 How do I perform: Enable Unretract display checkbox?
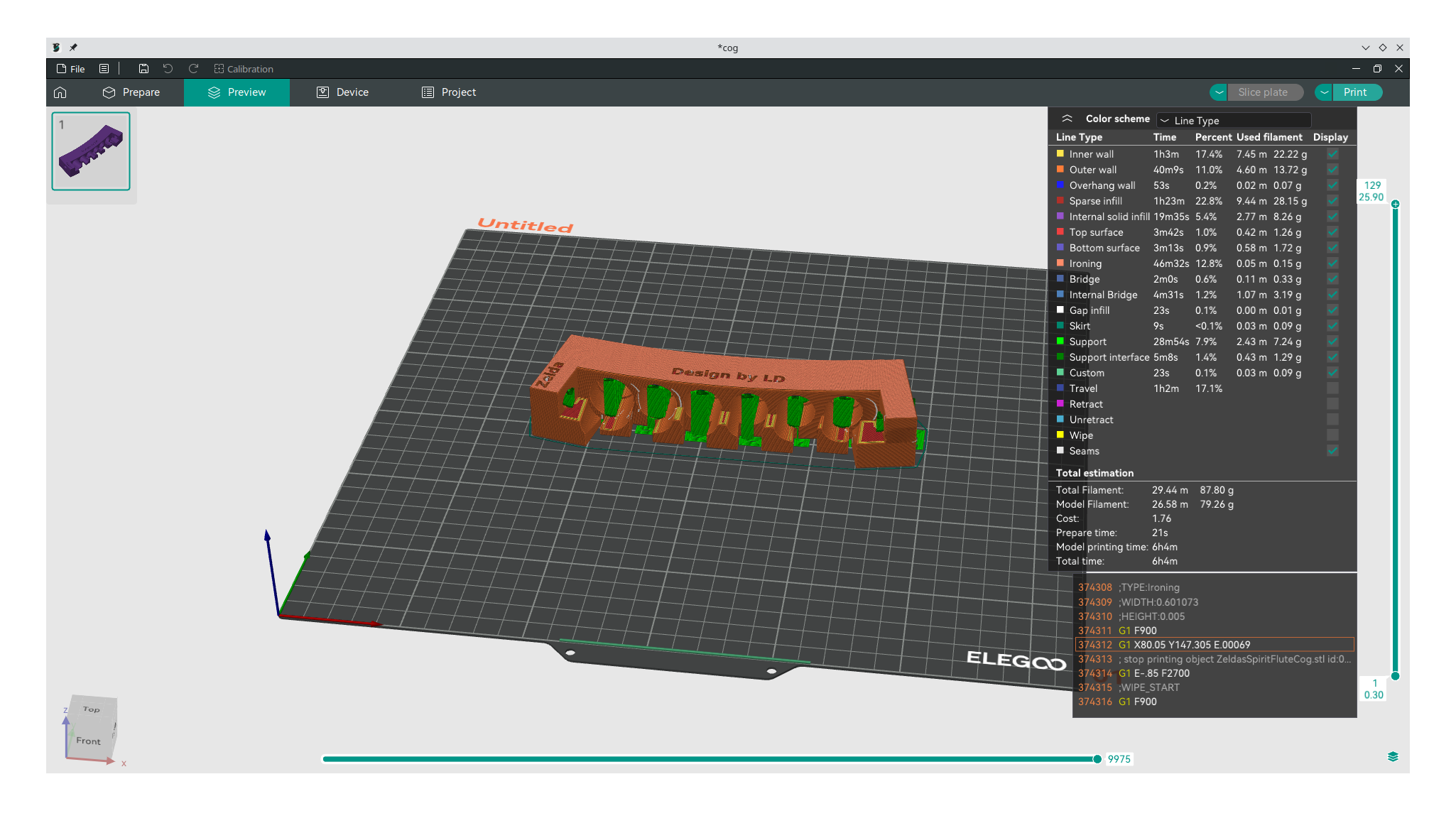coord(1332,420)
